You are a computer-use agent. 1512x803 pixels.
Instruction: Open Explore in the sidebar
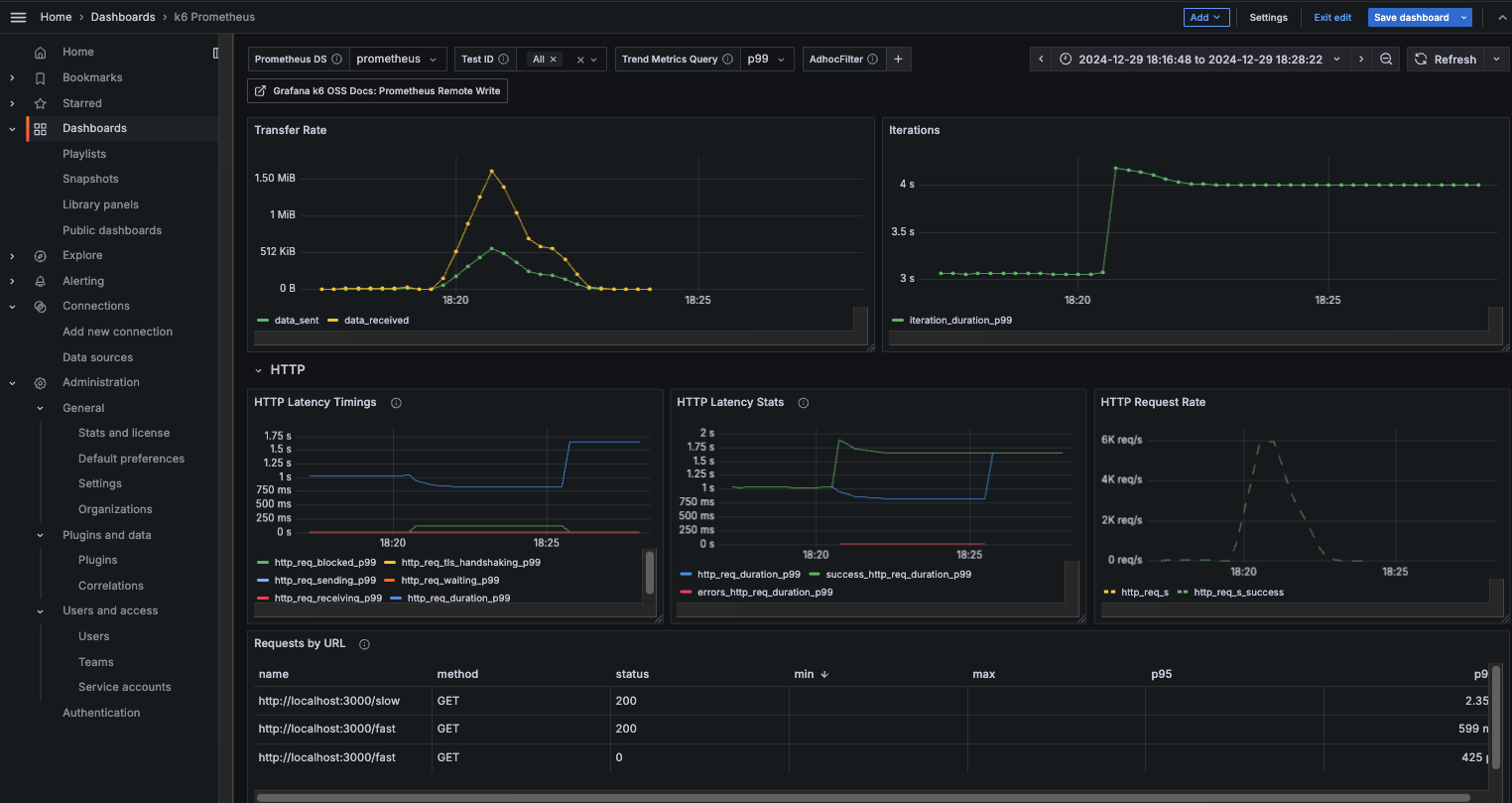pyautogui.click(x=82, y=255)
